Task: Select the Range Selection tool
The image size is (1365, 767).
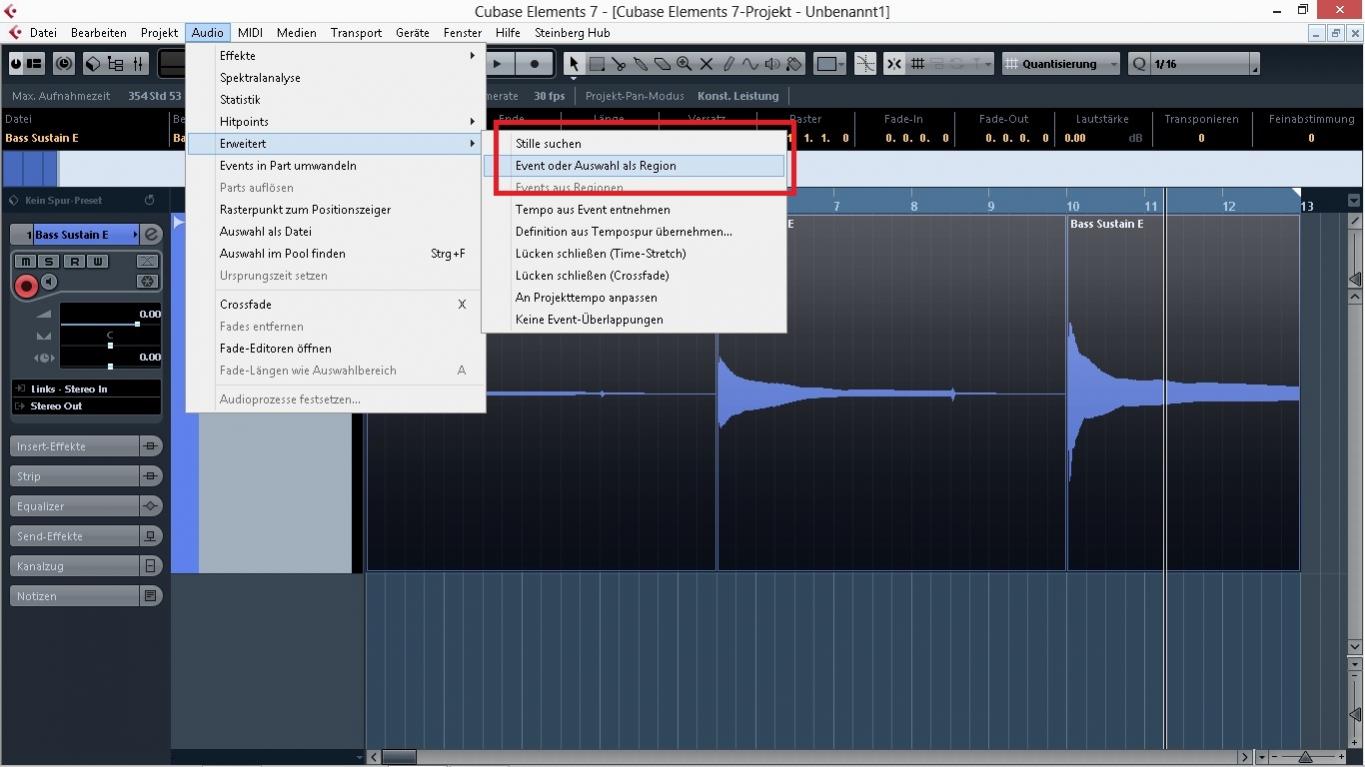Action: coord(596,64)
